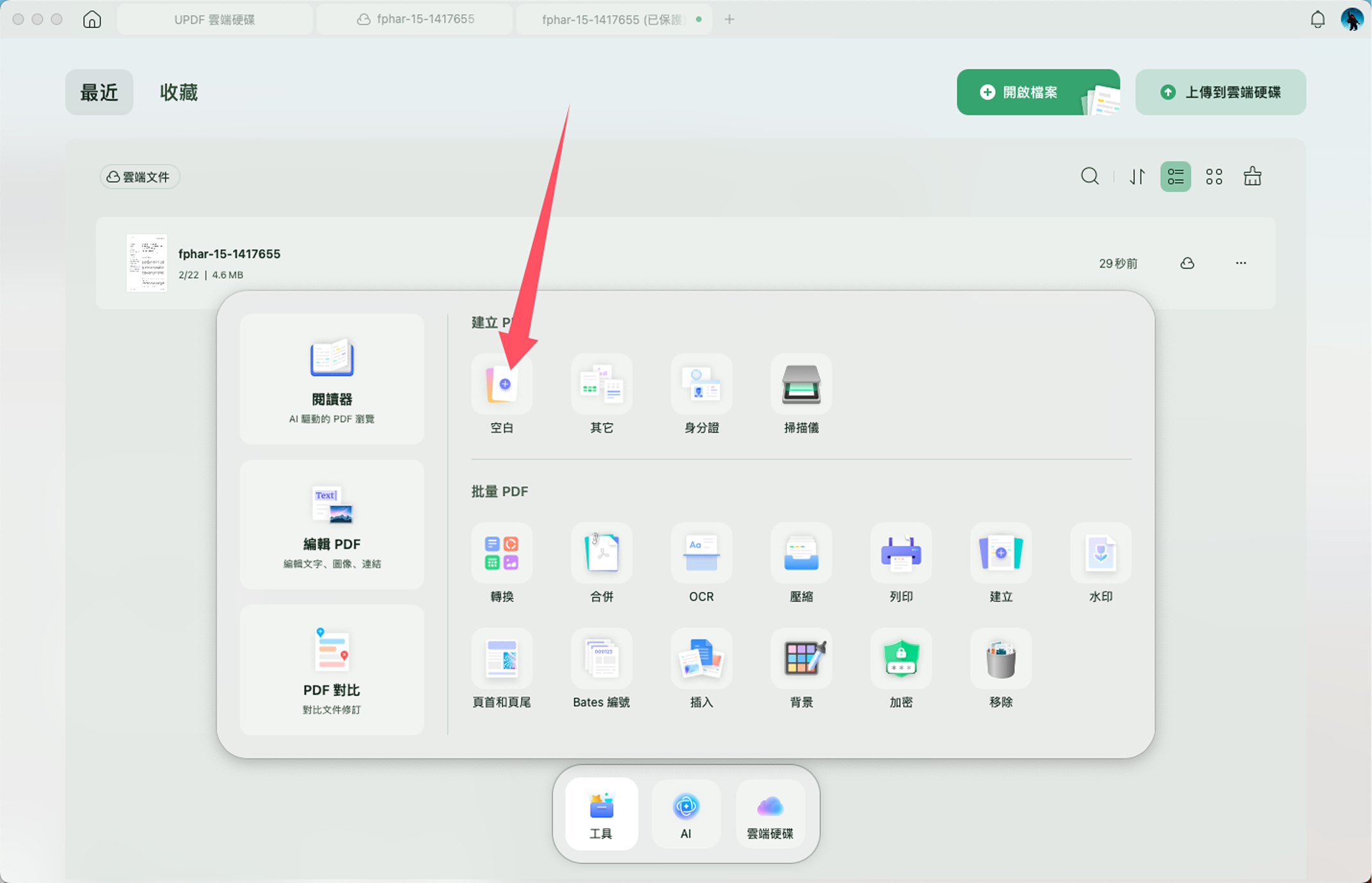Select AI in the bottom dock
The height and width of the screenshot is (883, 1372).
click(686, 813)
